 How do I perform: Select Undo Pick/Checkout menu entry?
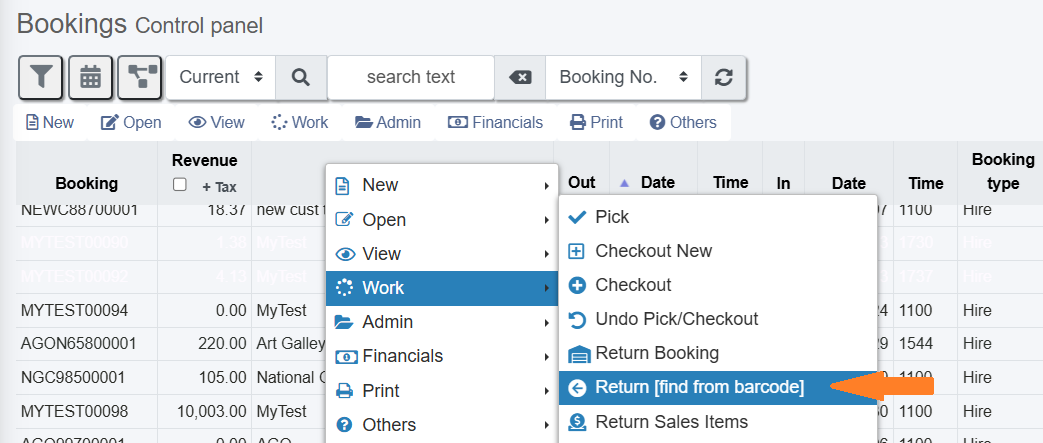(x=676, y=319)
